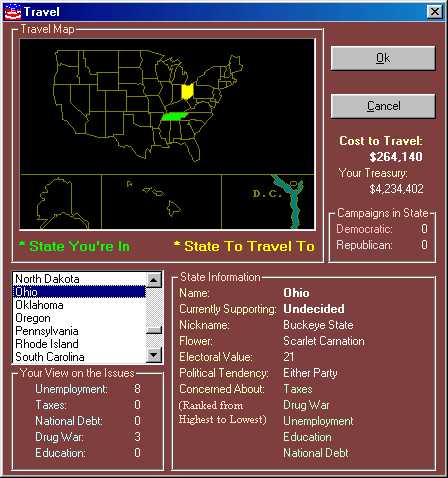The width and height of the screenshot is (448, 478).
Task: Click the D.C. river inset graphic
Action: point(290,201)
